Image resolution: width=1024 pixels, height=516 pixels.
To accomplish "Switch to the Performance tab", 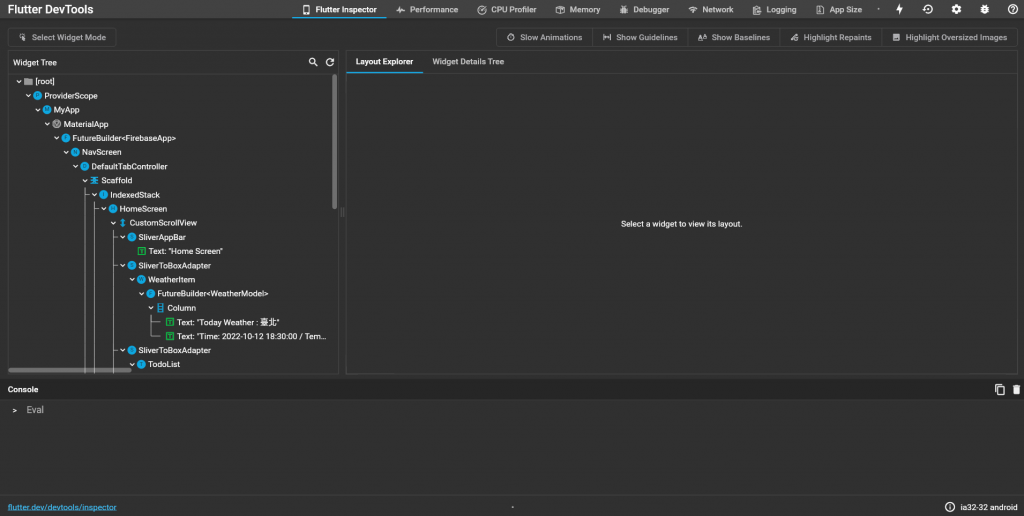I will coord(427,10).
